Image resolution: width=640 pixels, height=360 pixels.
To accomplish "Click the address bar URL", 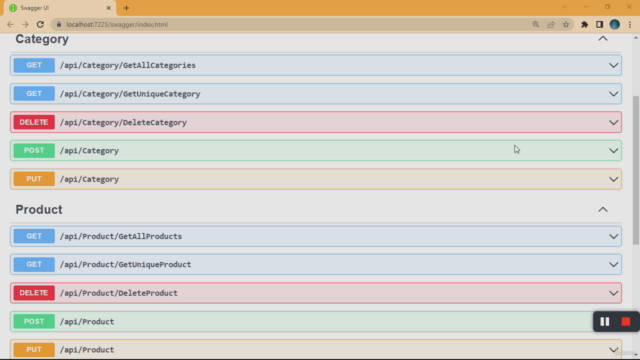I will 117,24.
